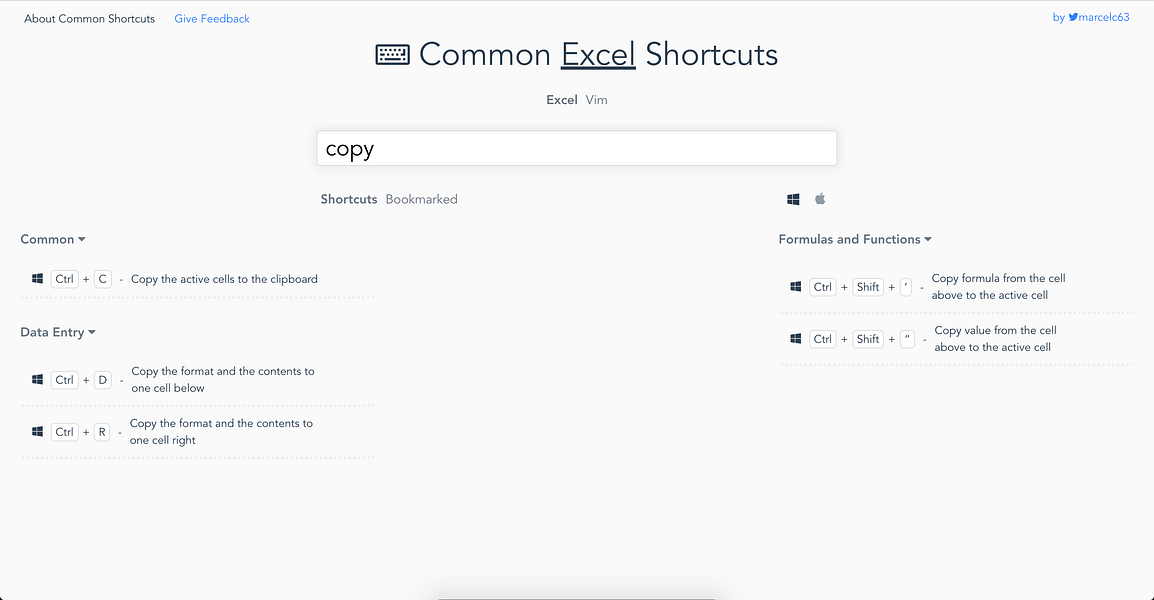This screenshot has width=1154, height=600.
Task: Open the Bookmarked shortcuts view
Action: [421, 199]
